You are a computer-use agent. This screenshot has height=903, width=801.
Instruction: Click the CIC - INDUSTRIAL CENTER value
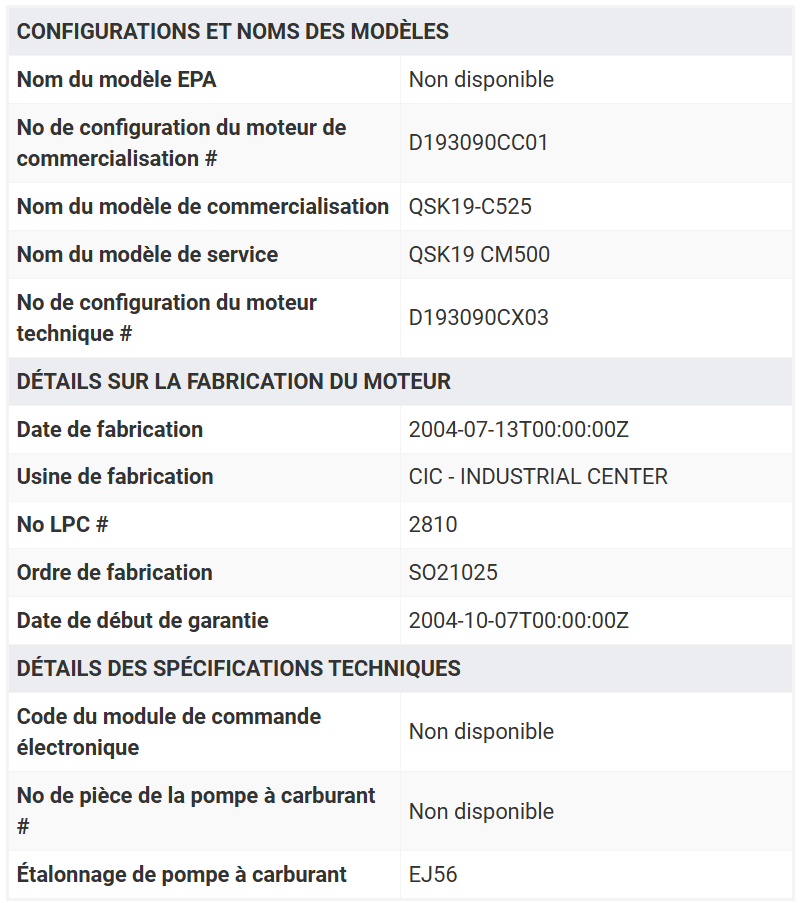538,477
